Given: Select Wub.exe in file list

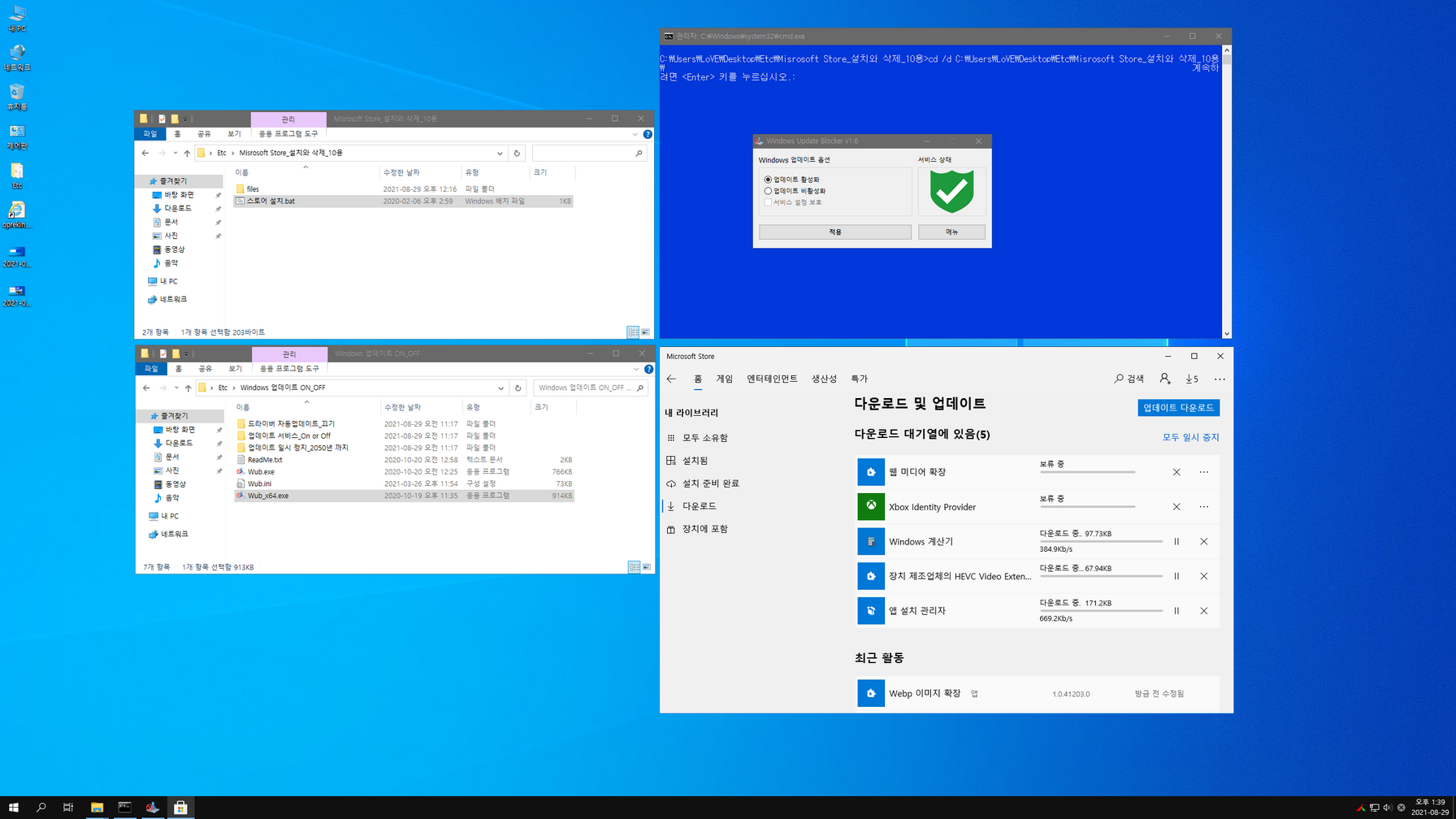Looking at the screenshot, I should [x=404, y=471].
